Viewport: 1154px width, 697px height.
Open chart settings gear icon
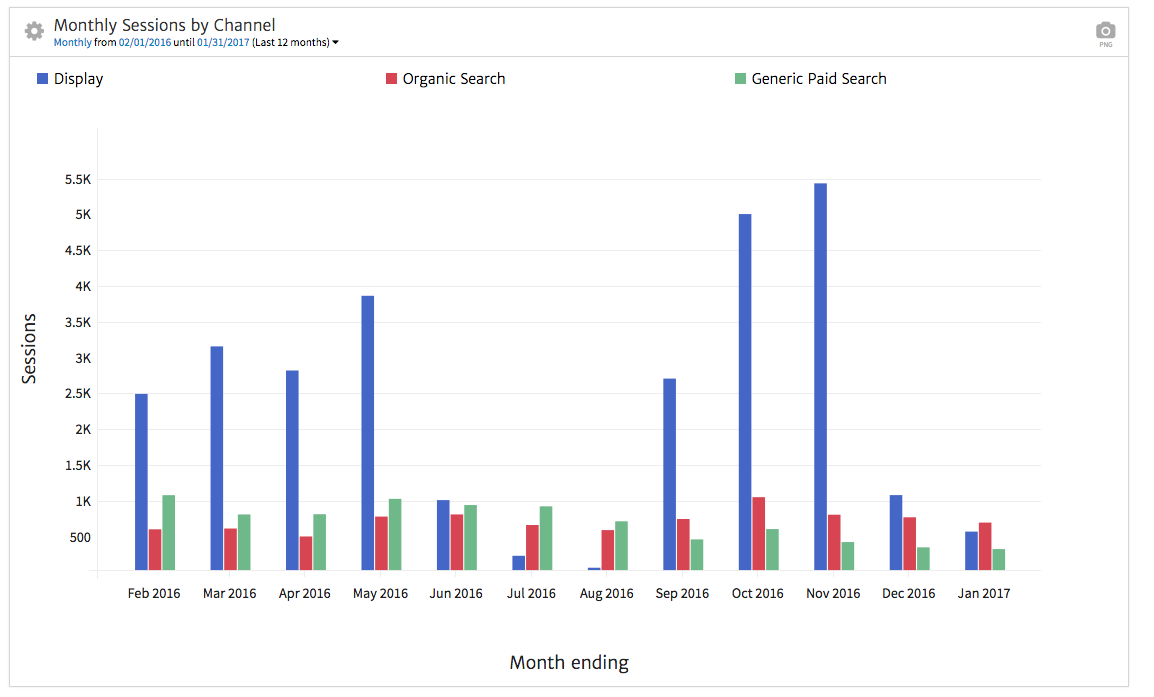tap(34, 31)
